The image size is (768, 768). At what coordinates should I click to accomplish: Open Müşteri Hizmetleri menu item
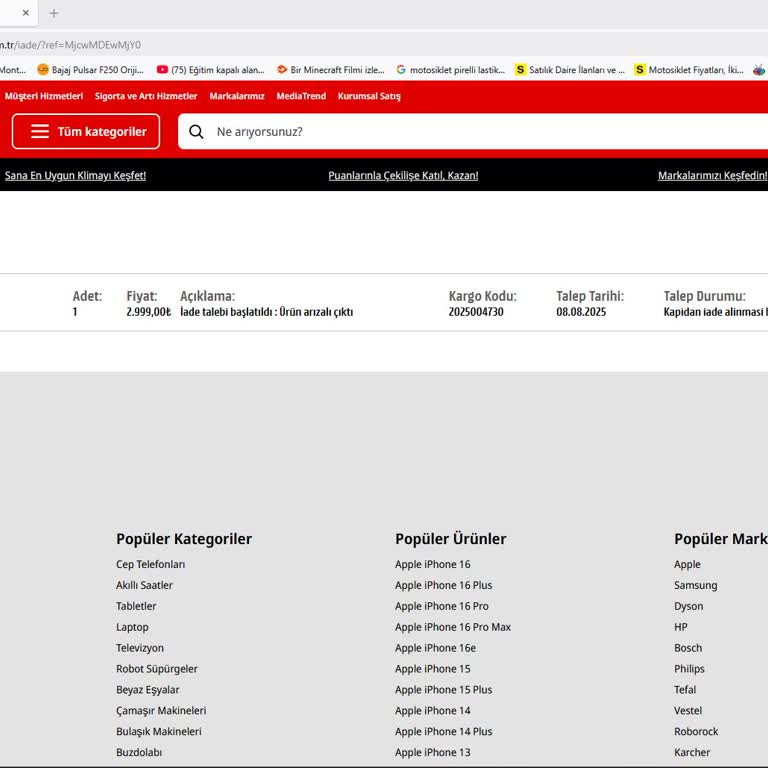44,96
